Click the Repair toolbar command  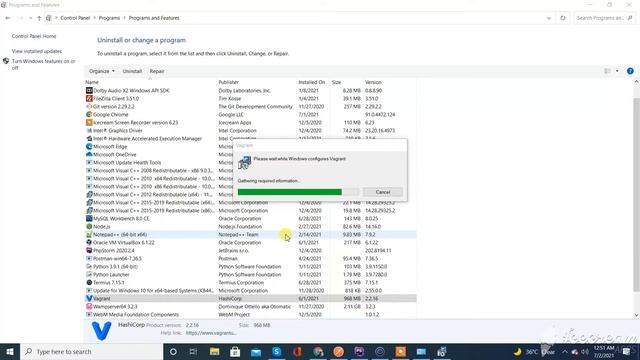(157, 71)
